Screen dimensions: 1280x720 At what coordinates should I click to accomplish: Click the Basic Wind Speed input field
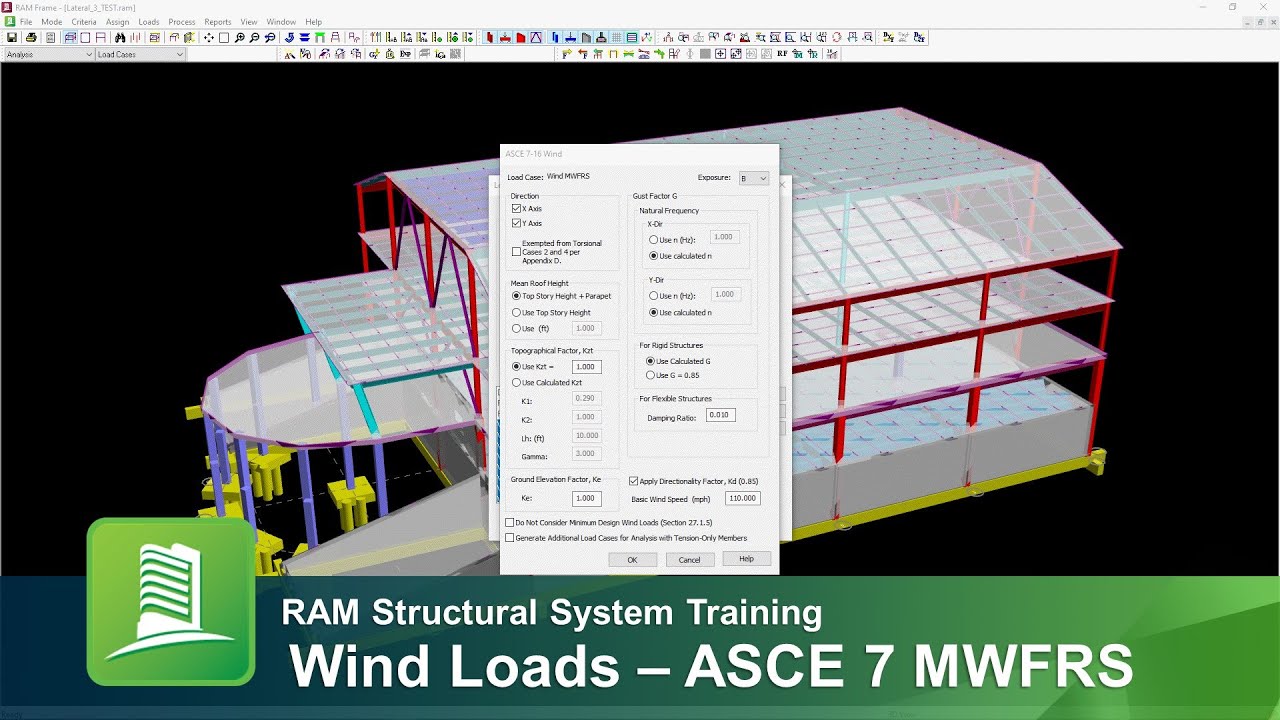[742, 498]
